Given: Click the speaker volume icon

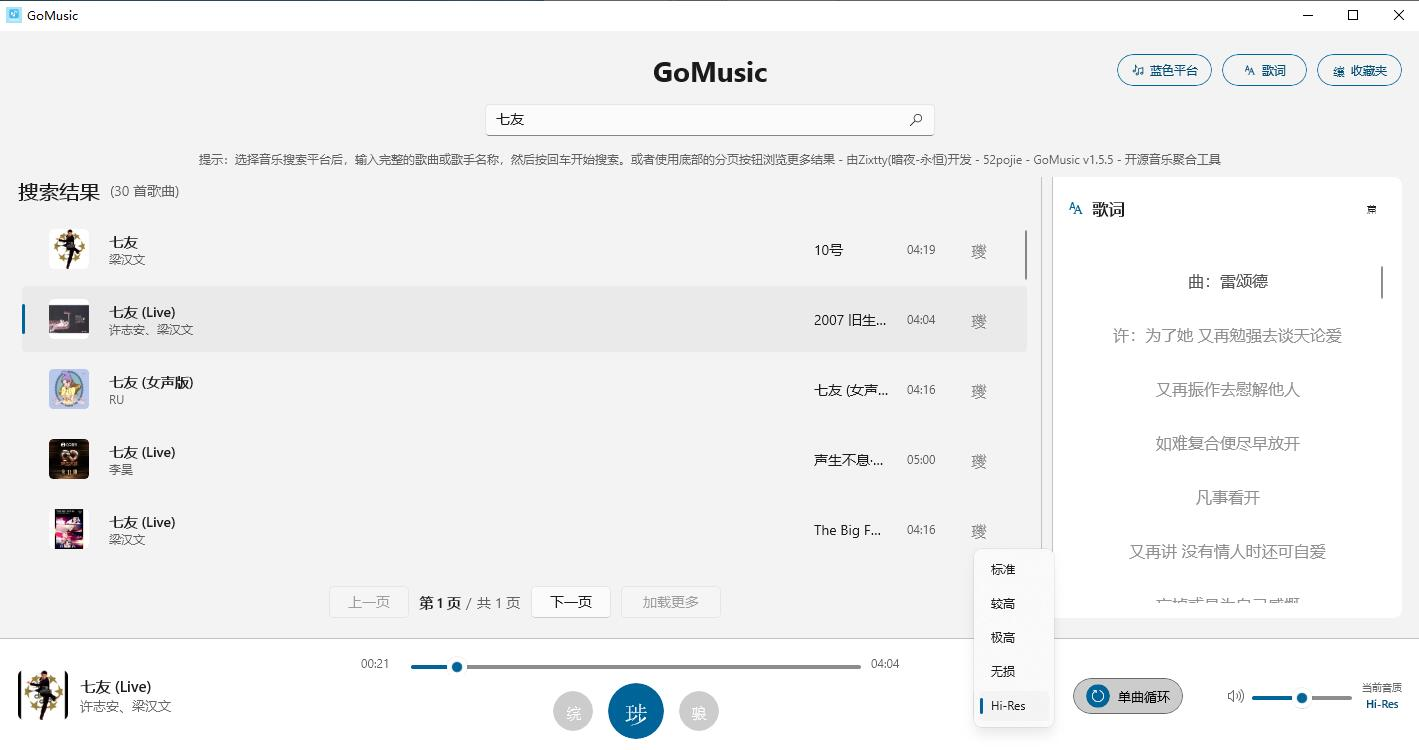Looking at the screenshot, I should click(x=1236, y=697).
